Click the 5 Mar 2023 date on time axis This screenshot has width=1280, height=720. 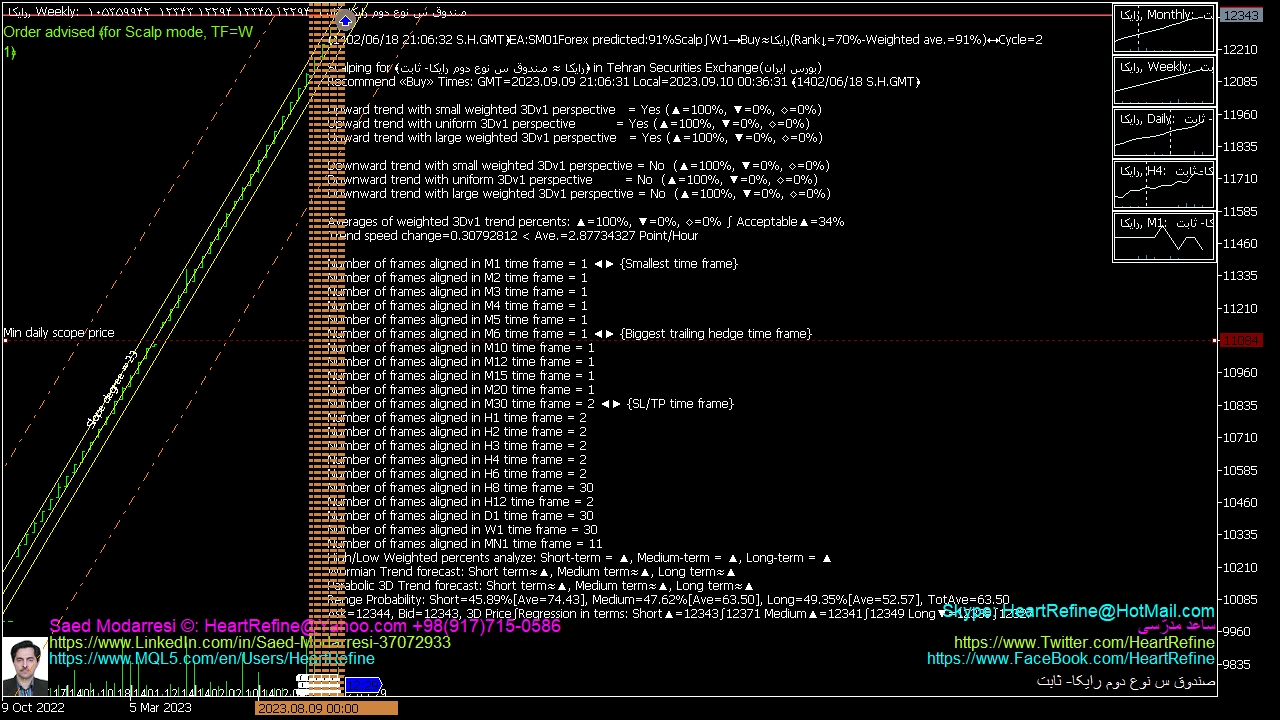click(160, 708)
